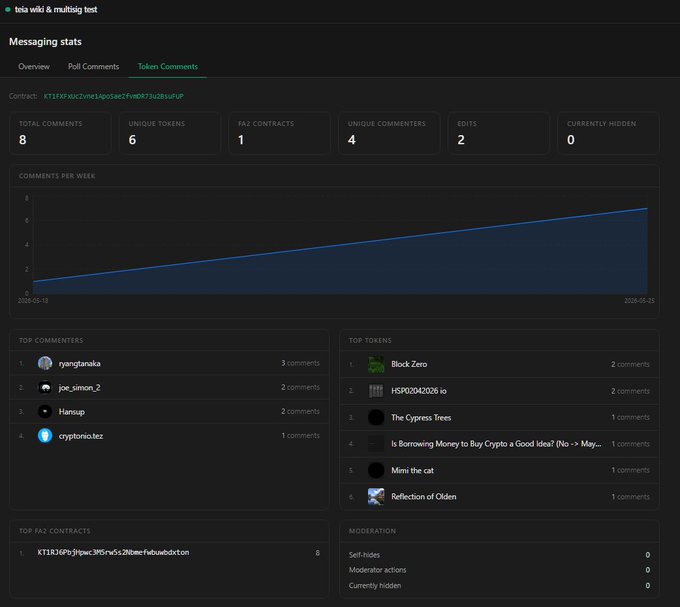Select the Block Zero token title
680x607 pixels.
(x=409, y=364)
